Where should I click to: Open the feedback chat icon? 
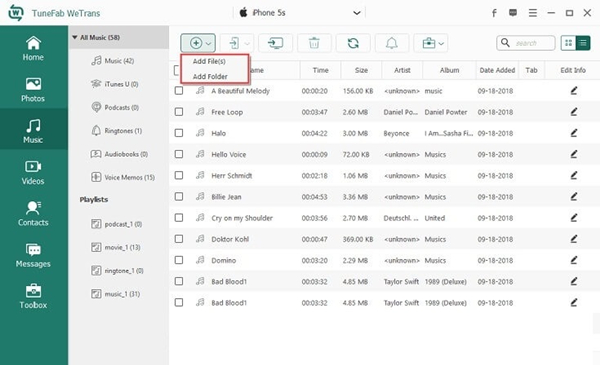513,13
